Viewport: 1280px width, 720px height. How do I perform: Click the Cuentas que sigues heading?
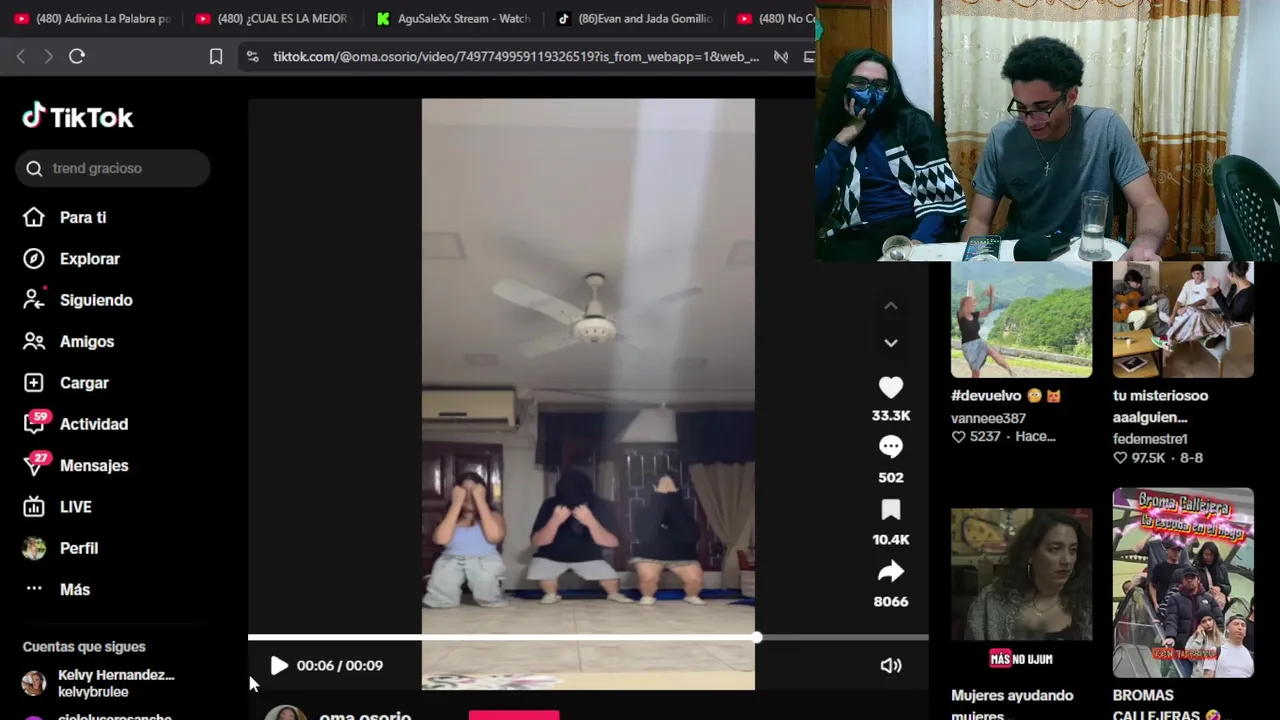coord(84,646)
